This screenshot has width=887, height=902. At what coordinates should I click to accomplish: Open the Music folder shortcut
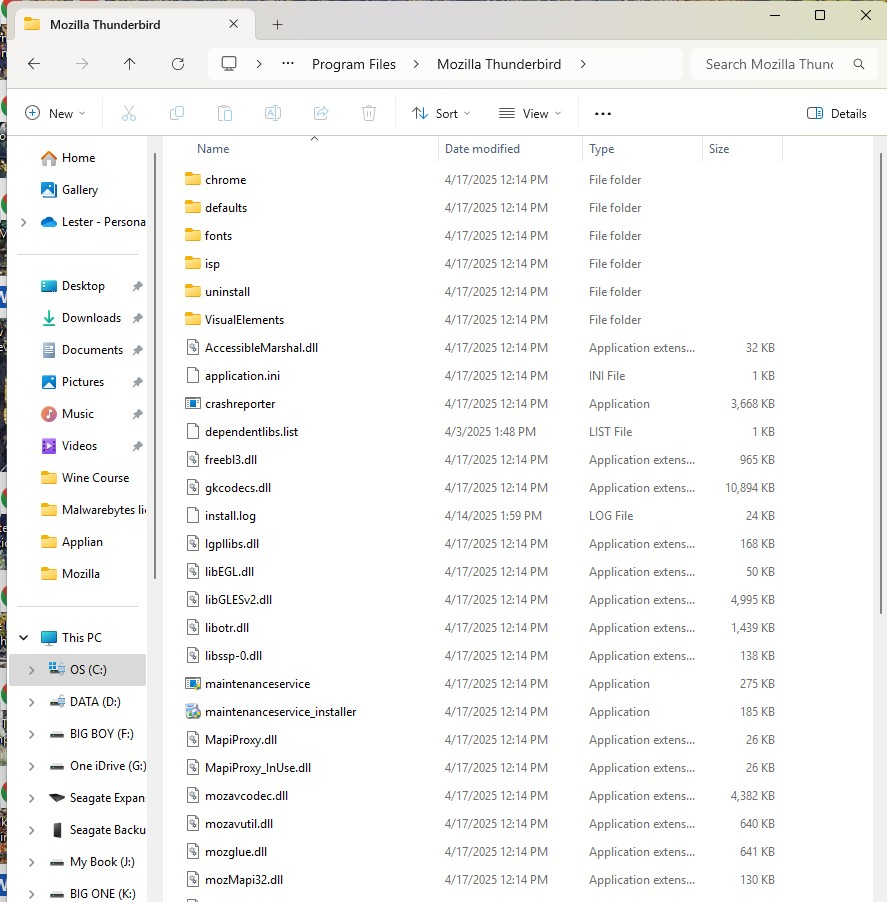[x=67, y=414]
